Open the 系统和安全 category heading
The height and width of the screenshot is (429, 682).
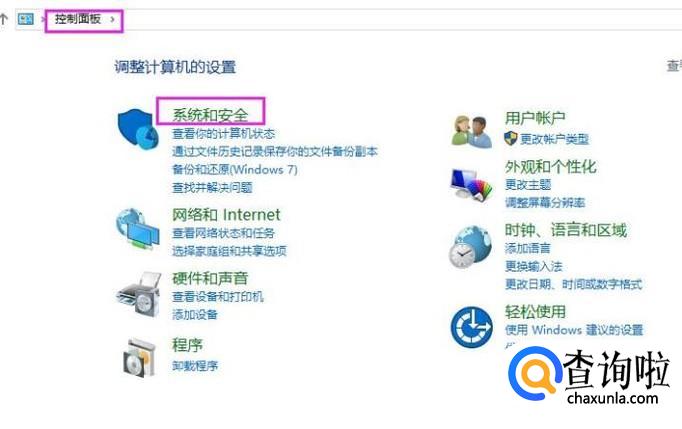tap(211, 114)
